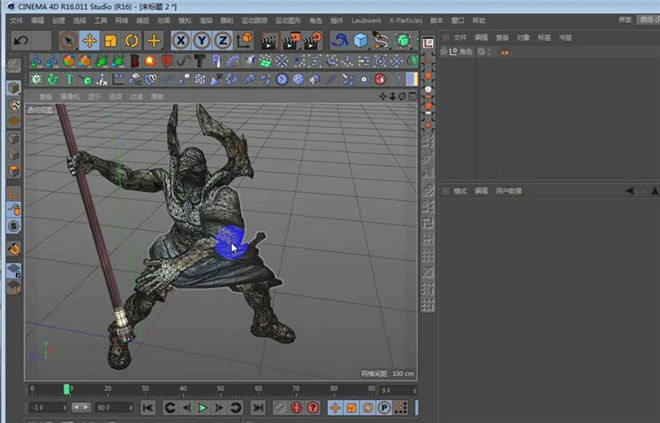Viewport: 660px width, 423px height.
Task: Click the red question mark keyframe selection button
Action: pyautogui.click(x=313, y=407)
